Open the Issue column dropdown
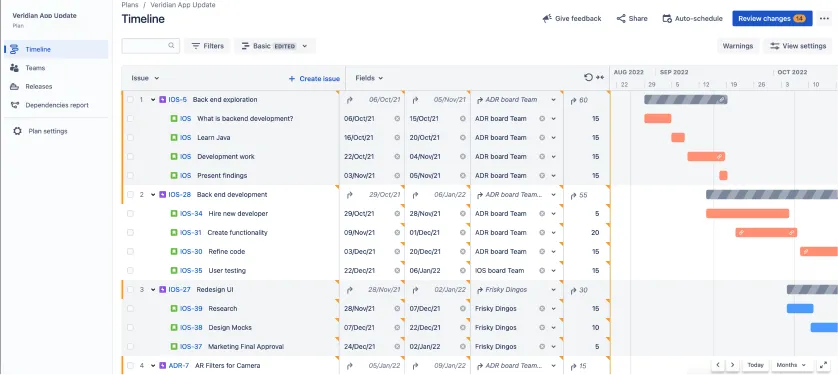 [x=146, y=78]
